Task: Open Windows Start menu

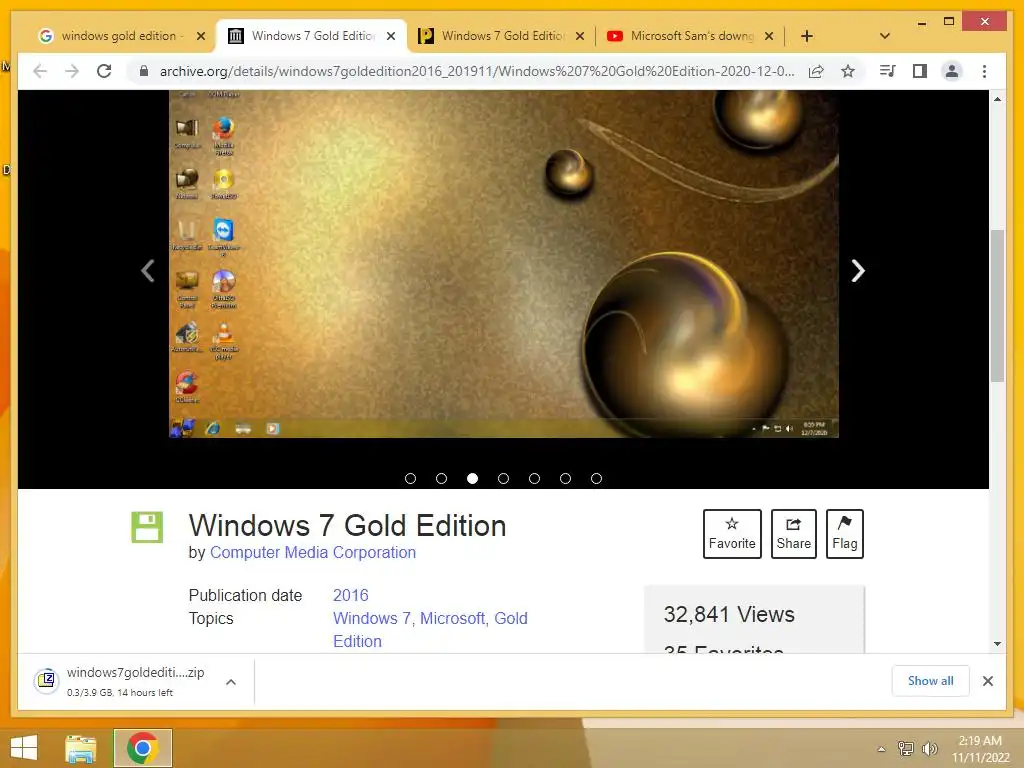Action: point(24,748)
